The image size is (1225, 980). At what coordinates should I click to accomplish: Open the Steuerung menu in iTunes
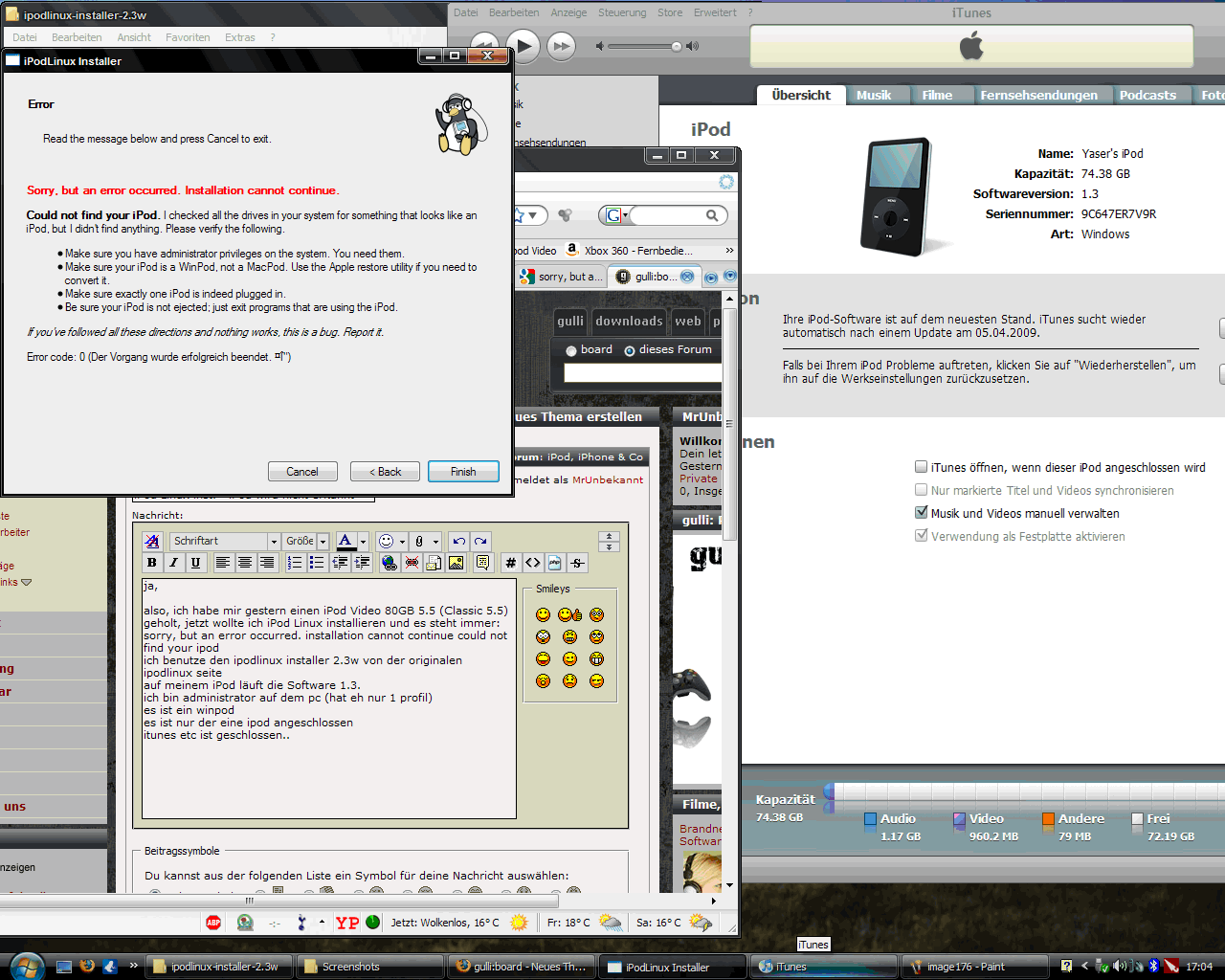(622, 12)
